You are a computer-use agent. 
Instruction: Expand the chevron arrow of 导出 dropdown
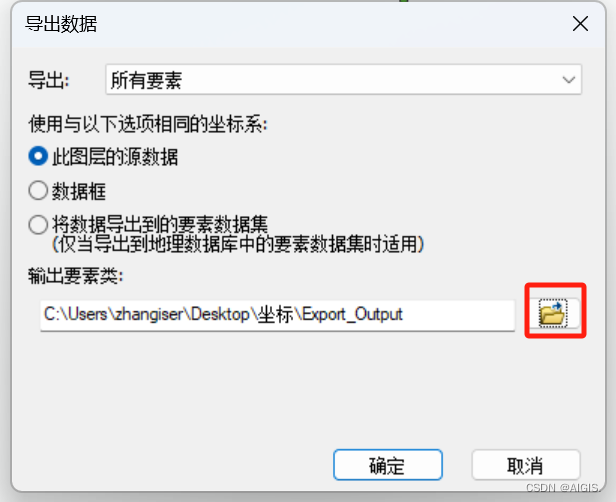pyautogui.click(x=568, y=80)
